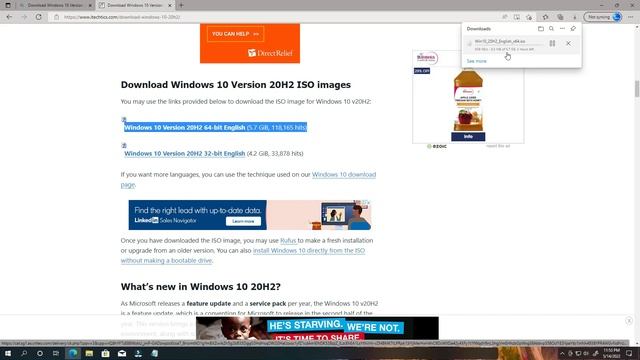The height and width of the screenshot is (360, 640).
Task: Open Edge Settings and more menu
Action: [631, 17]
